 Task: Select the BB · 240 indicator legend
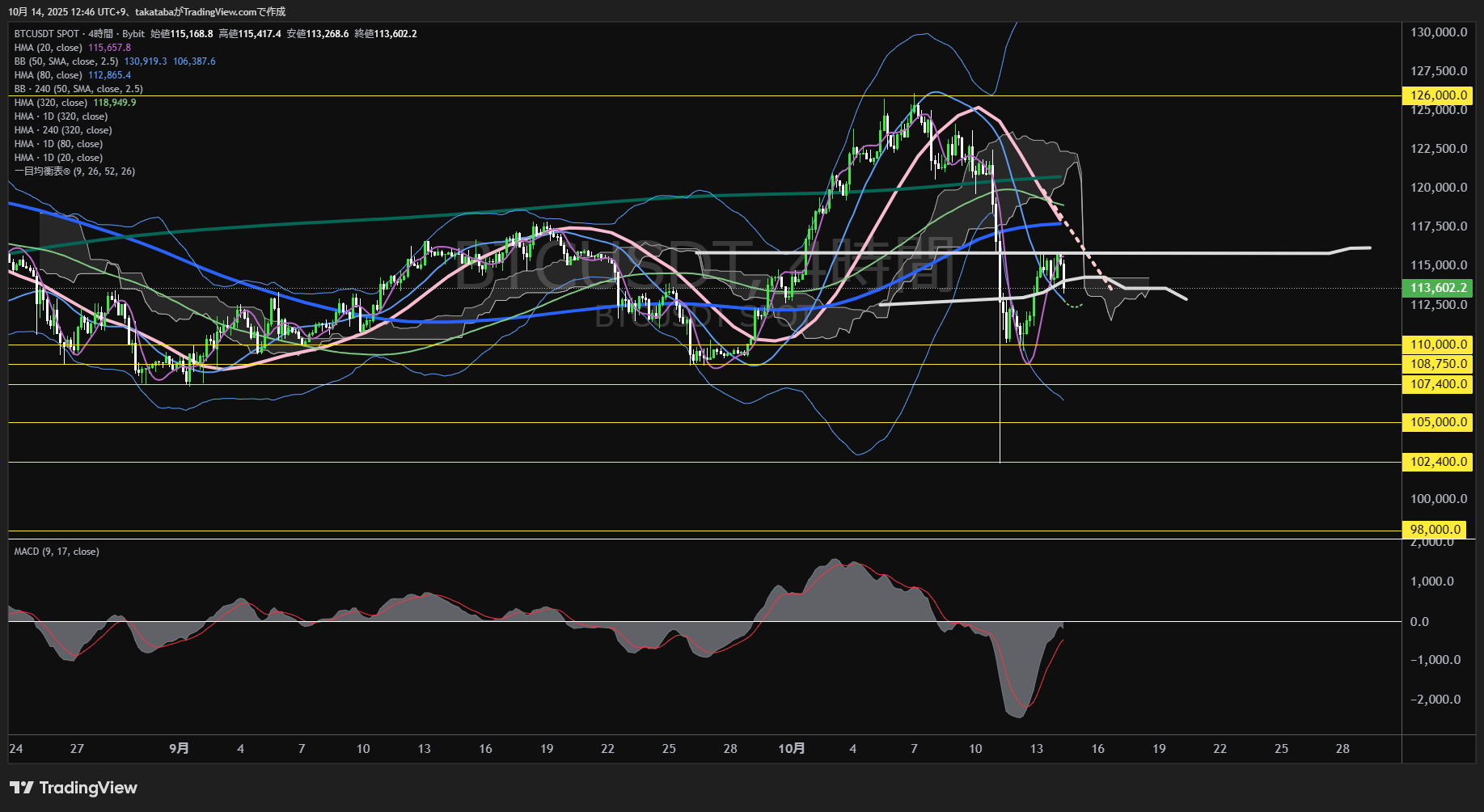click(78, 89)
